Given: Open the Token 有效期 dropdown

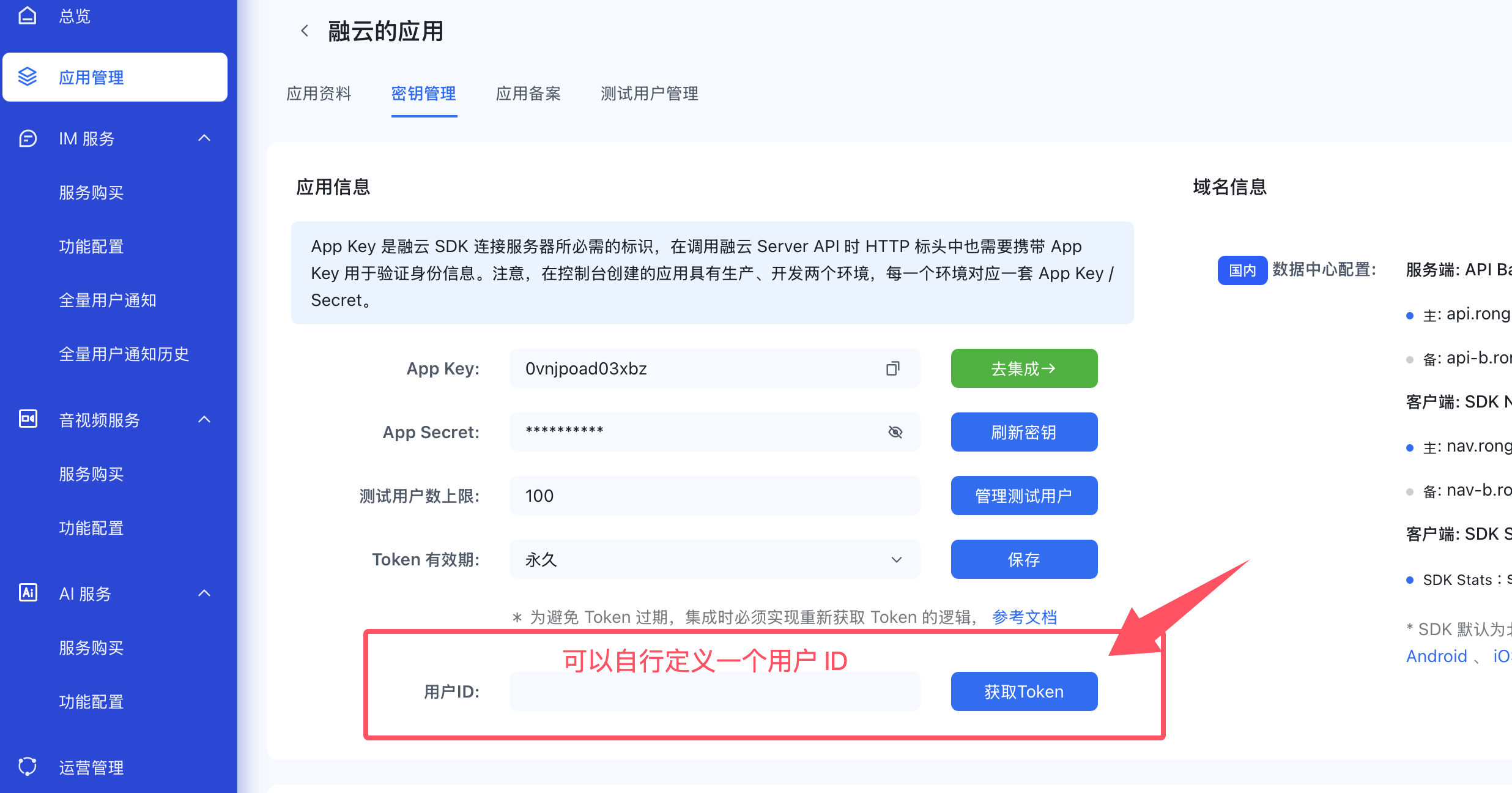Looking at the screenshot, I should (714, 559).
